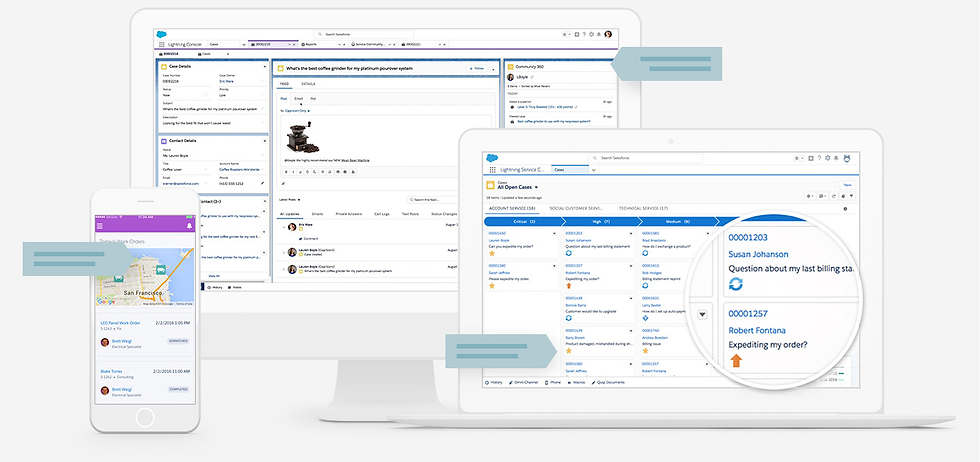Viewport: 980px width, 462px height.
Task: Open the Latest Posts sort dropdown
Action: coord(289,199)
